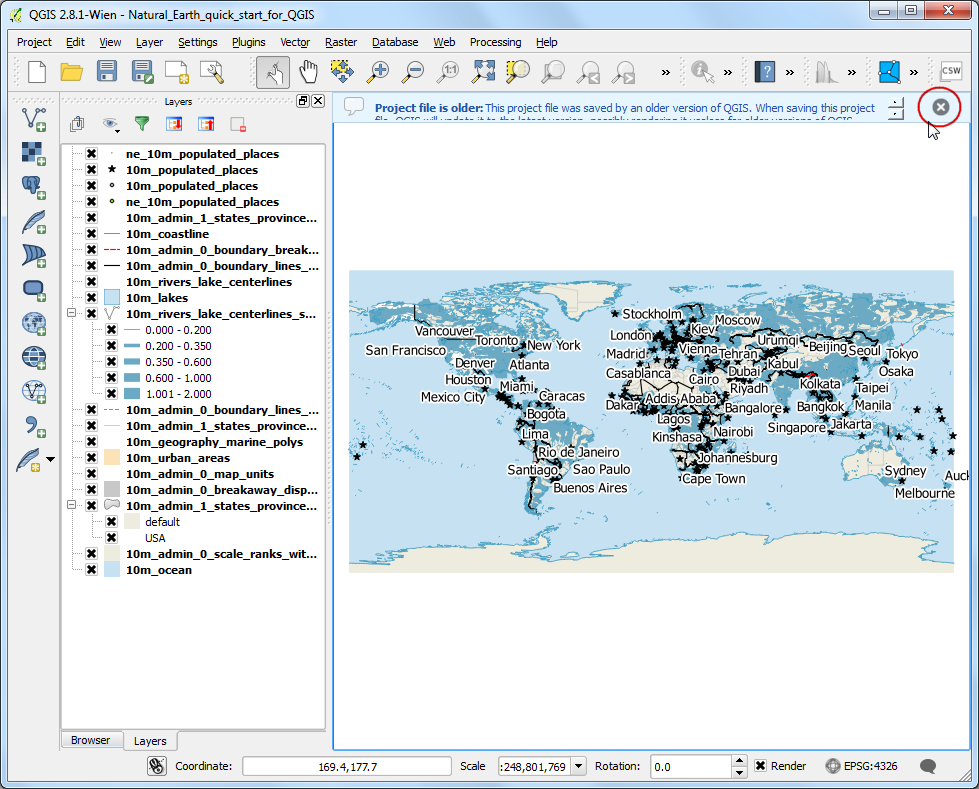Viewport: 979px width, 789px height.
Task: Click the Rotation value field
Action: point(691,766)
